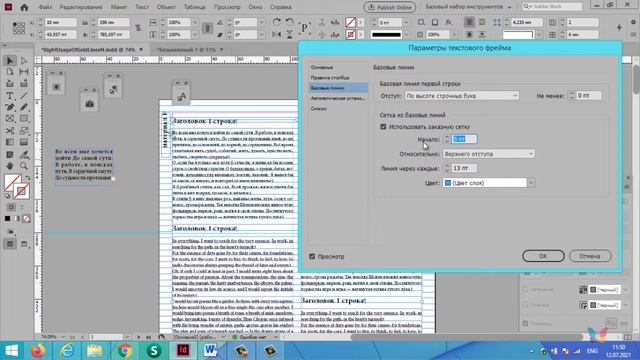
Task: Open the 'Отступ' offset dropdown
Action: click(x=462, y=96)
